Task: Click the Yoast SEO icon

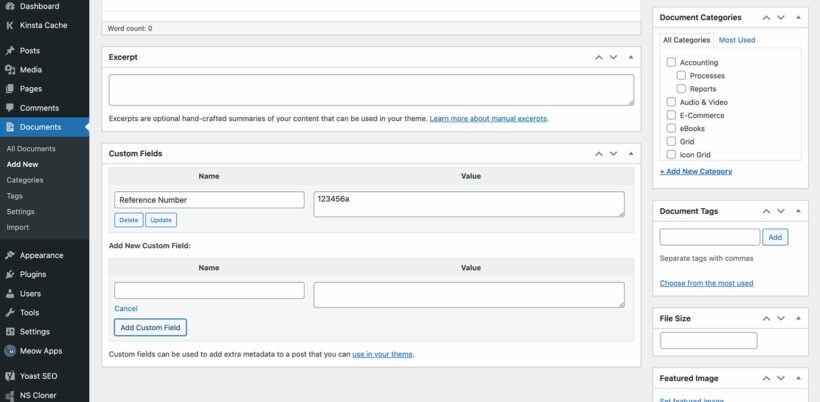Action: 9,376
